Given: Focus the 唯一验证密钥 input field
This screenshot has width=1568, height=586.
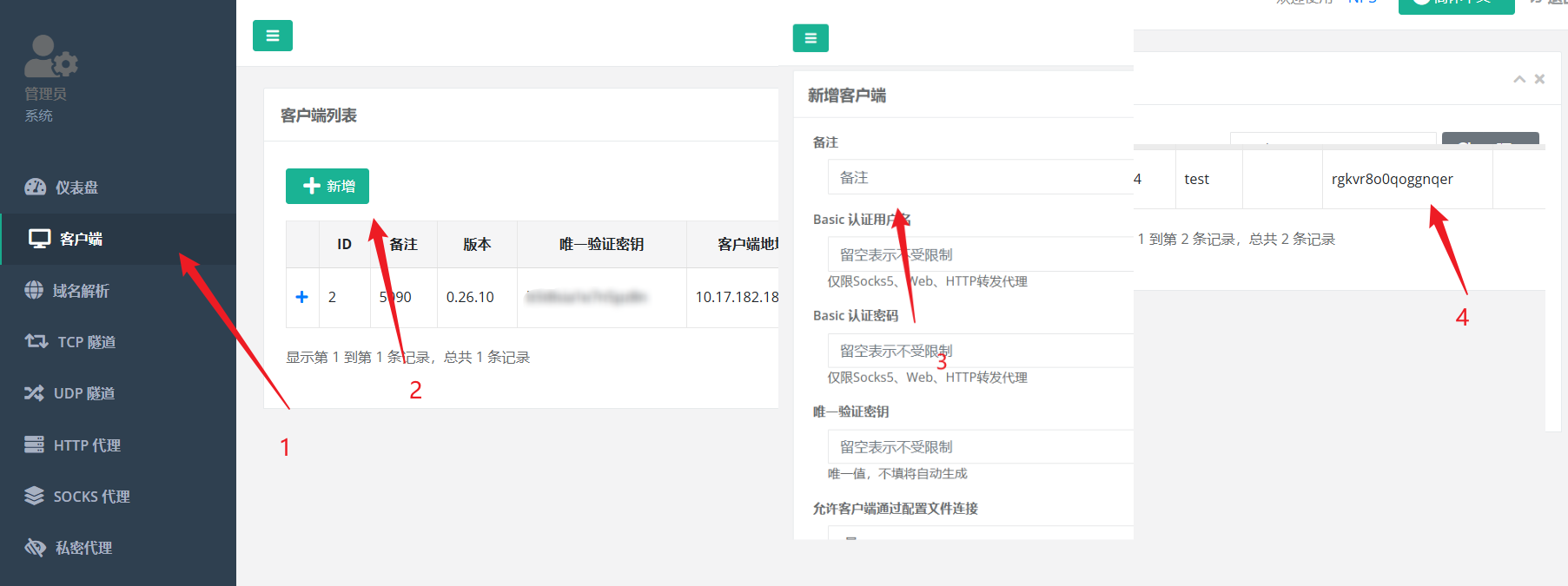Looking at the screenshot, I should point(980,447).
